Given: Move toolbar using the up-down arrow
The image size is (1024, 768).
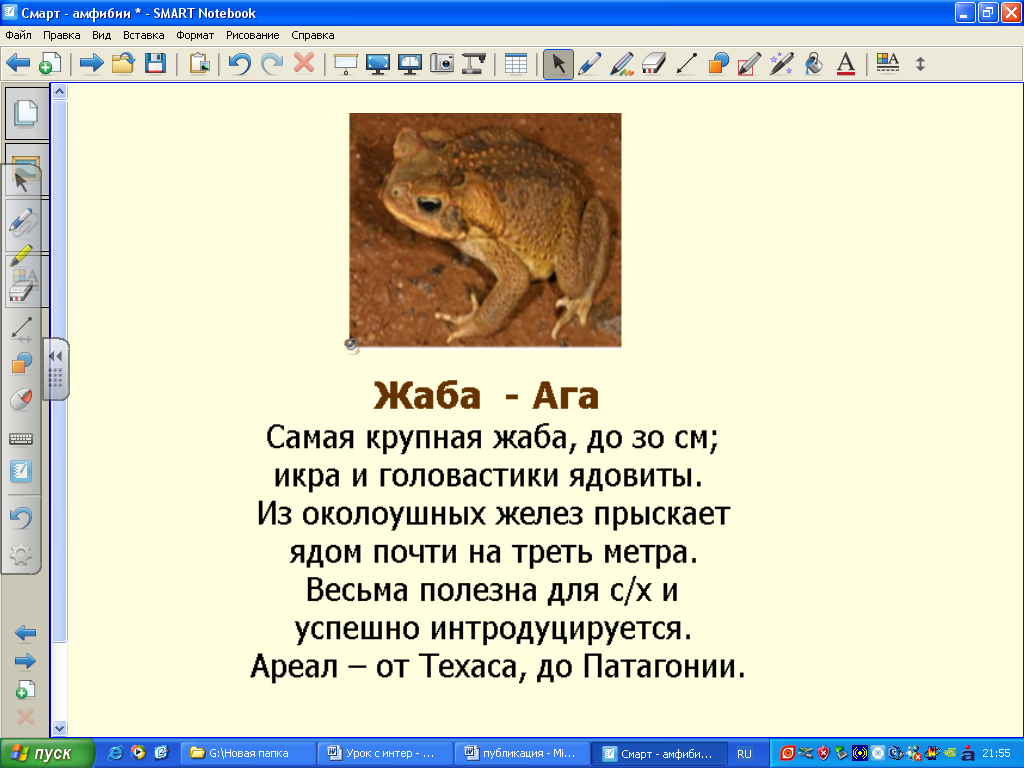Looking at the screenshot, I should (x=920, y=63).
